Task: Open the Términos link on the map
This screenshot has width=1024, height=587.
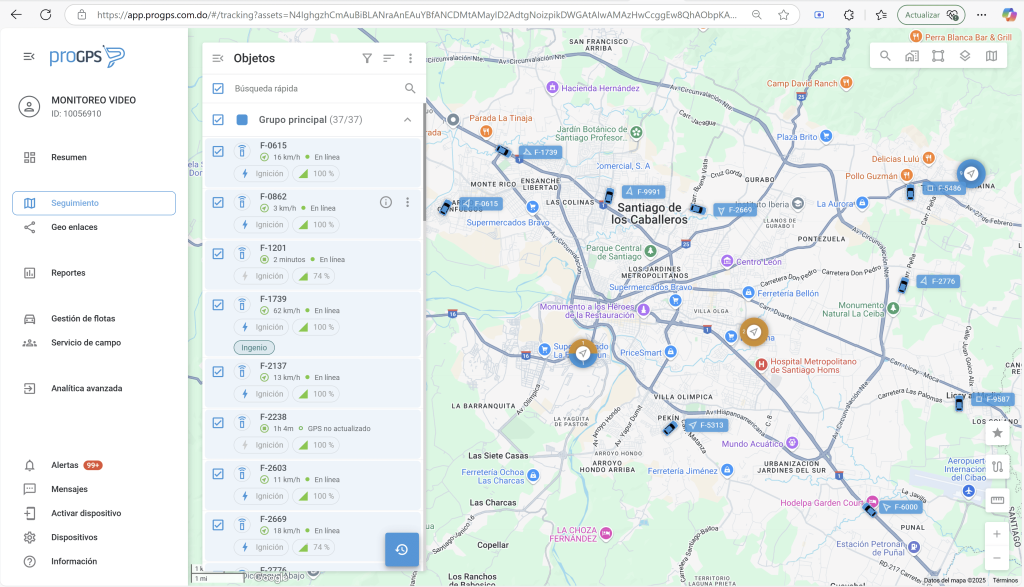Action: pyautogui.click(x=1005, y=580)
